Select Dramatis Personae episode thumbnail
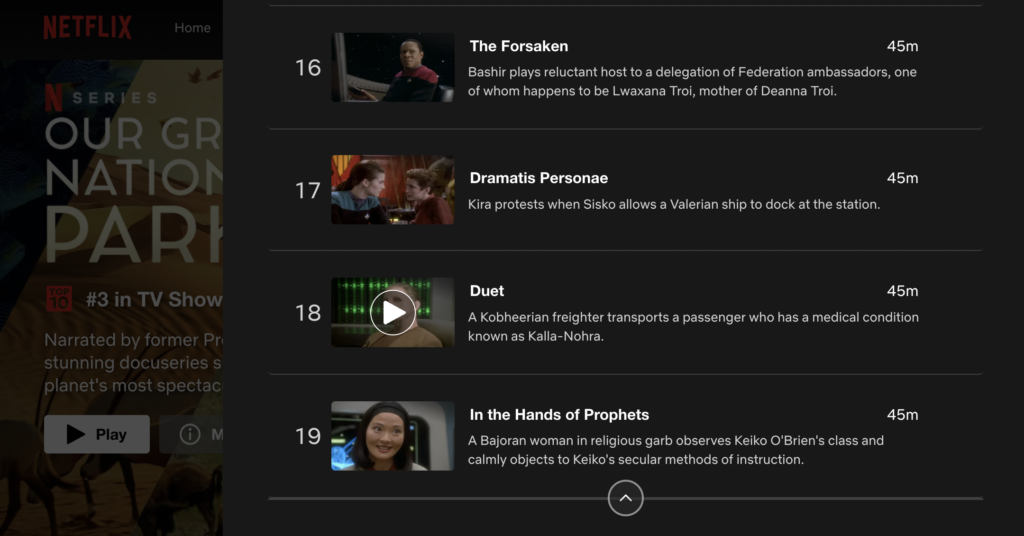1024x536 pixels. [x=392, y=190]
